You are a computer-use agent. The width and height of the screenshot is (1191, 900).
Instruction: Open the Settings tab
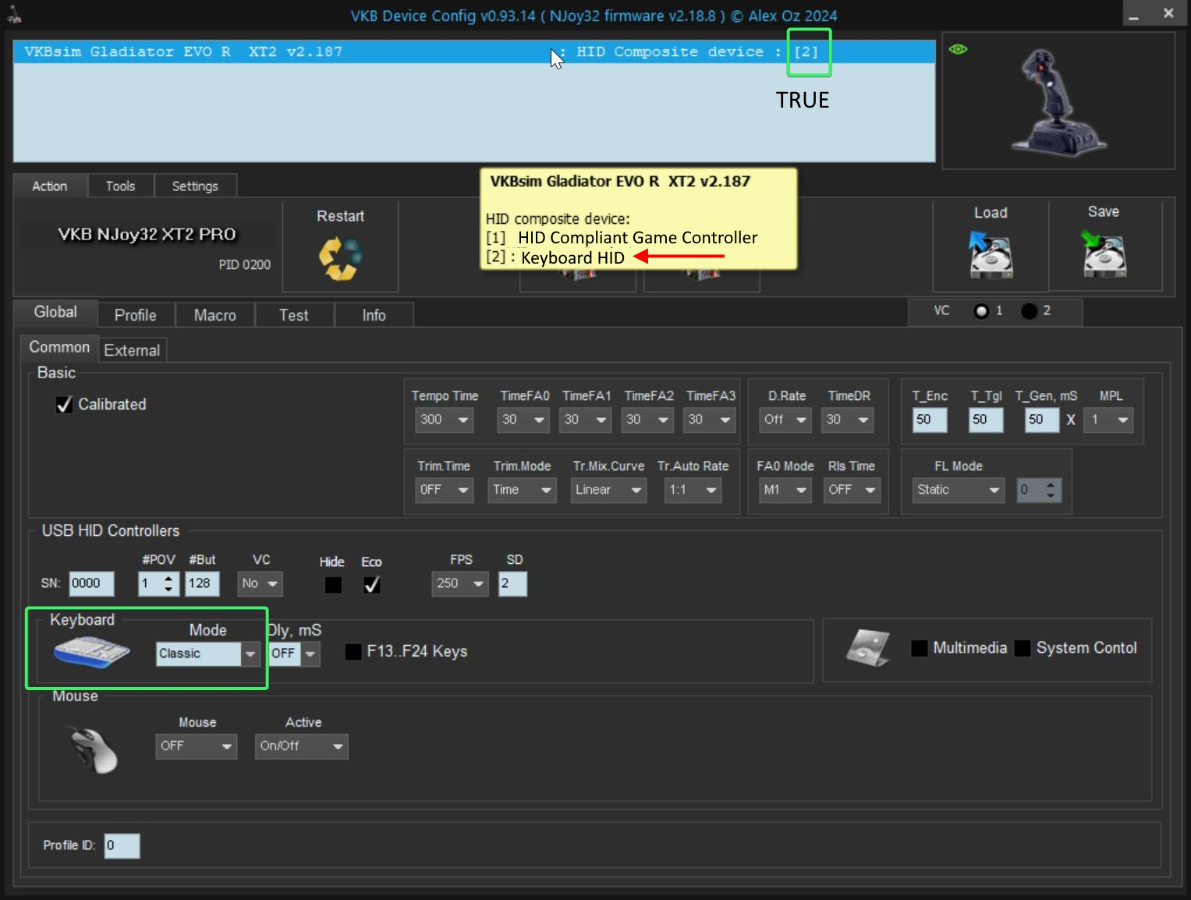click(x=195, y=186)
